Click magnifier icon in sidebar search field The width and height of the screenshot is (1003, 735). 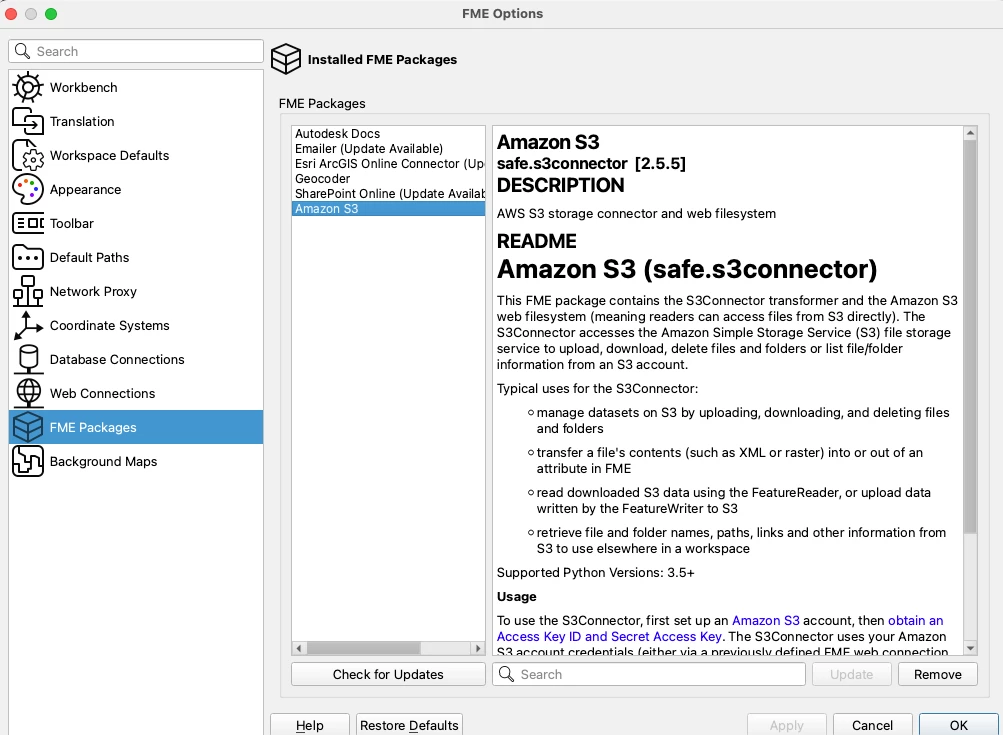[x=22, y=51]
